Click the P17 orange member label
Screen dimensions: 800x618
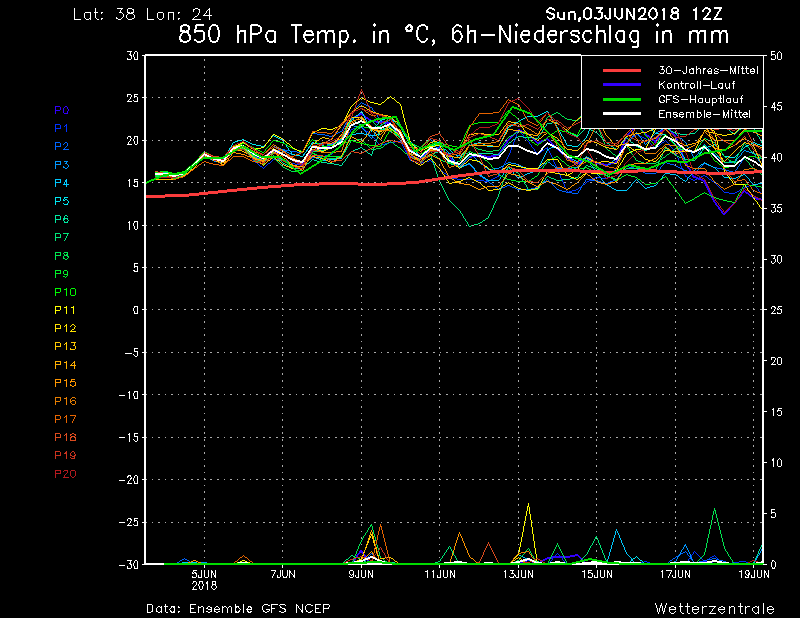pos(64,419)
